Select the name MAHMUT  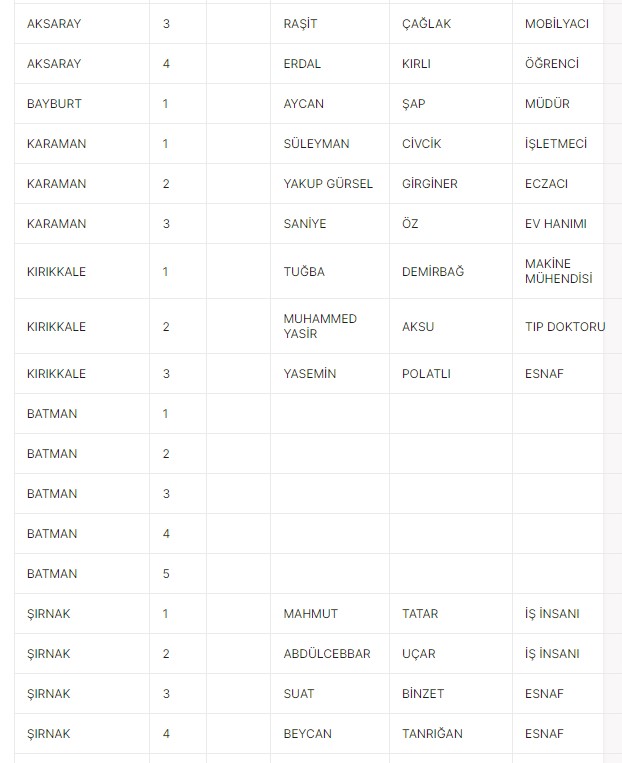[311, 614]
